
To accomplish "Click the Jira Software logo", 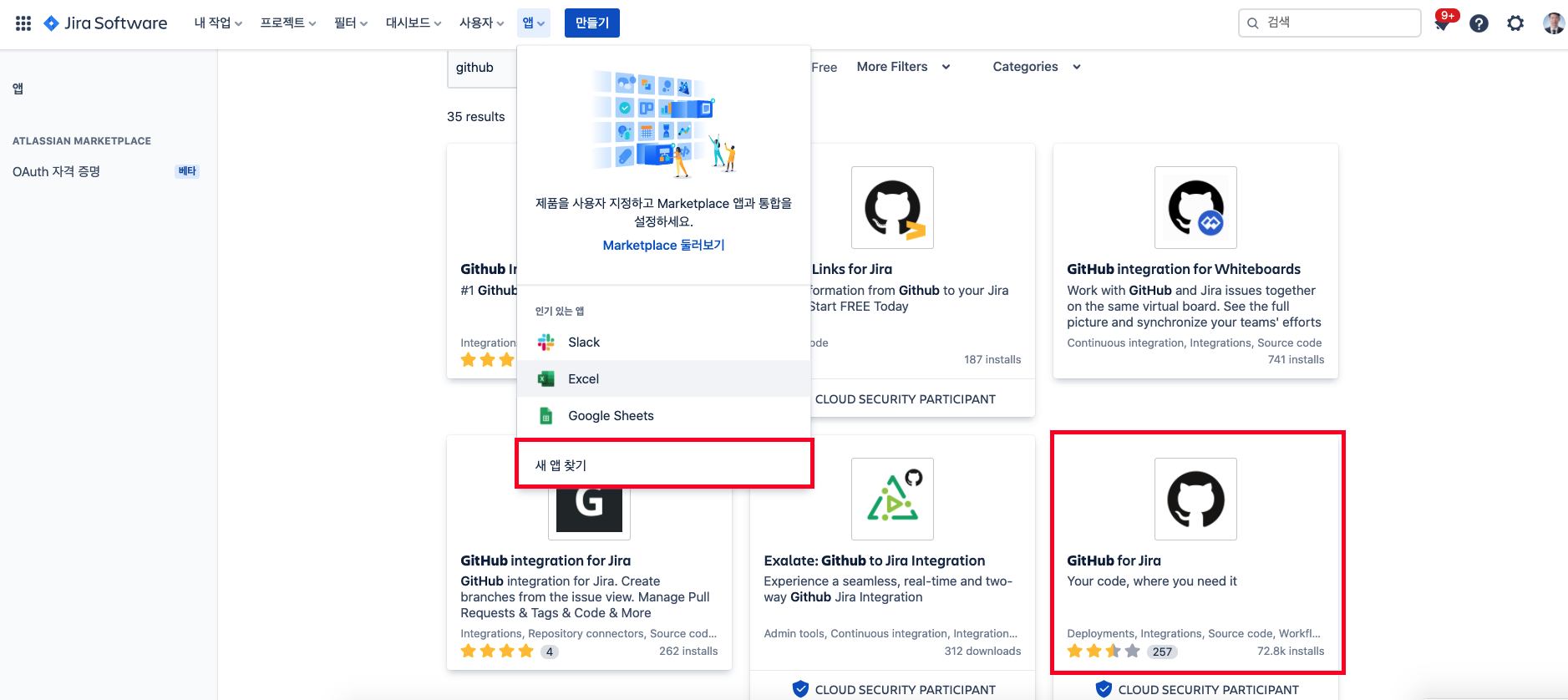I will pos(105,23).
